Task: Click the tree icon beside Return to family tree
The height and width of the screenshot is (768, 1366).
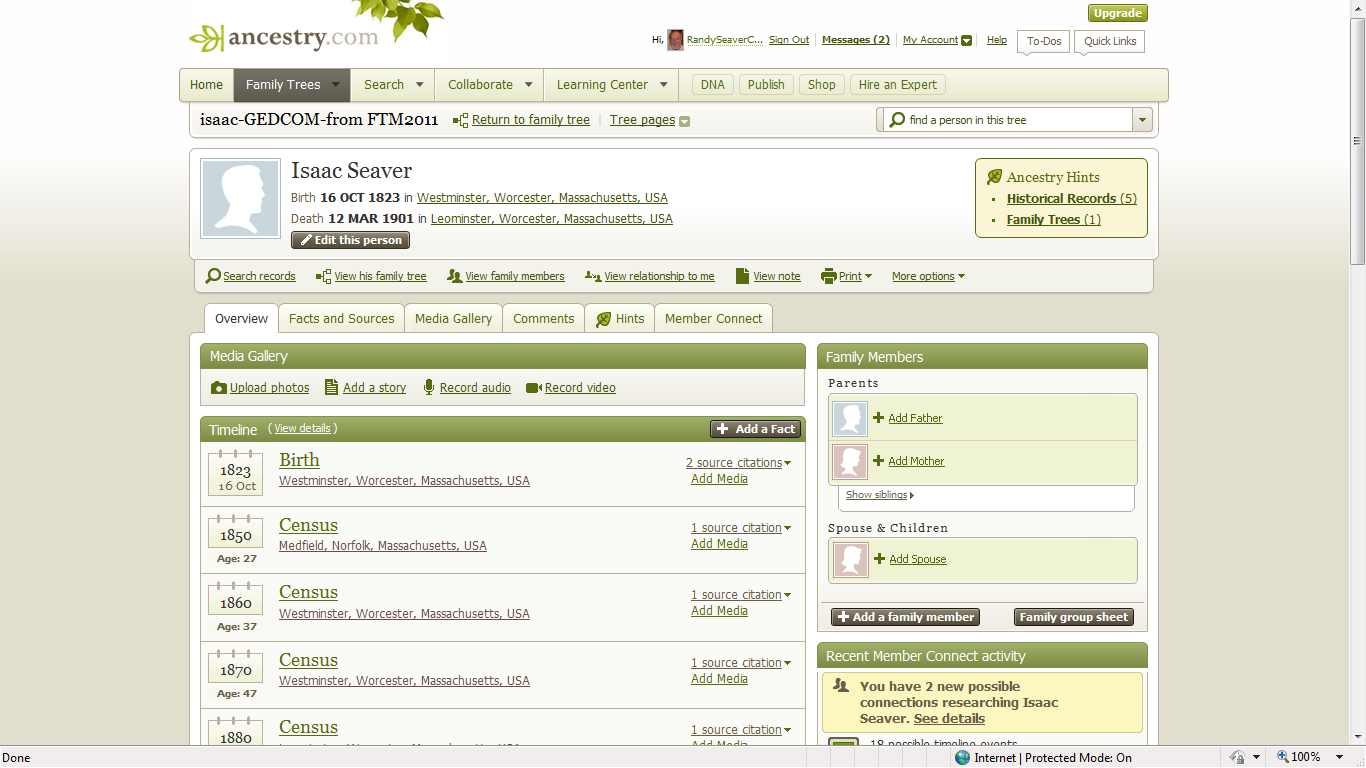Action: 460,120
